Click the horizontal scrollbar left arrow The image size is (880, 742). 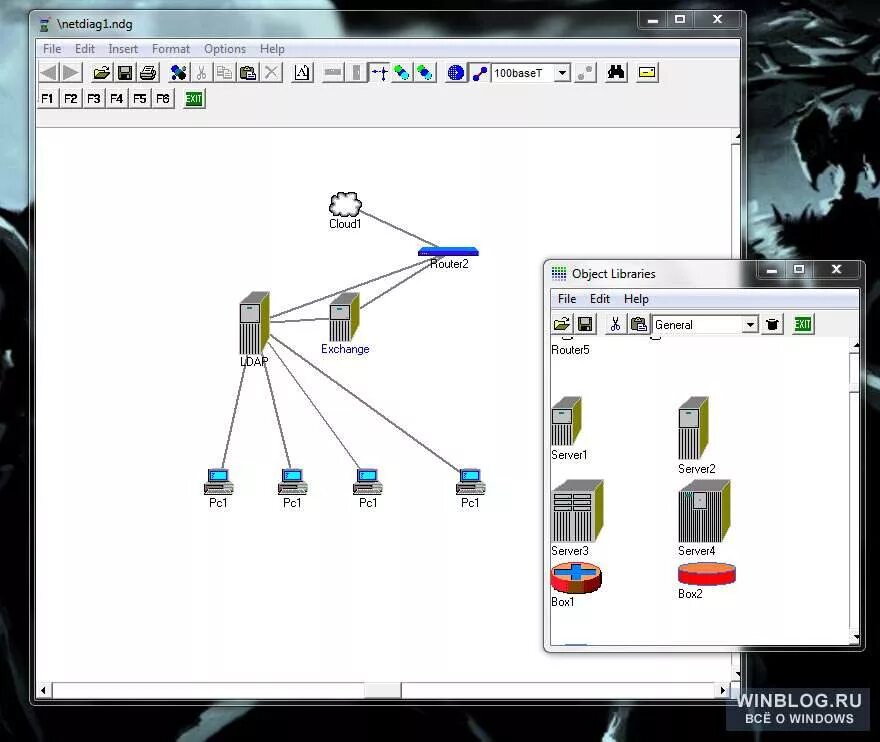(44, 690)
